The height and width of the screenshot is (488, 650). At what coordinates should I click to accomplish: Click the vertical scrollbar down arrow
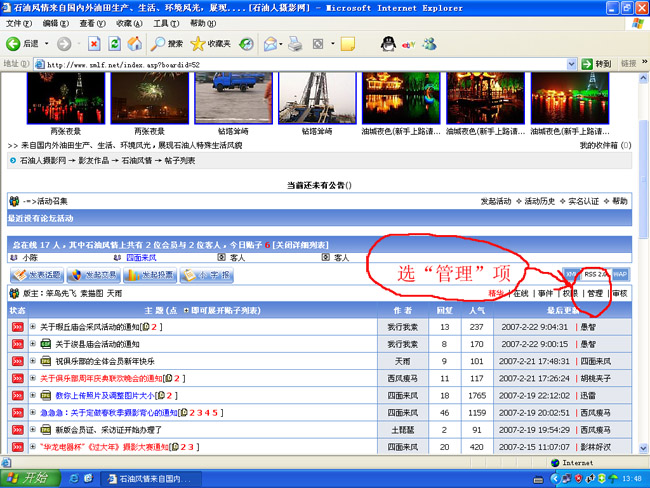[643, 448]
